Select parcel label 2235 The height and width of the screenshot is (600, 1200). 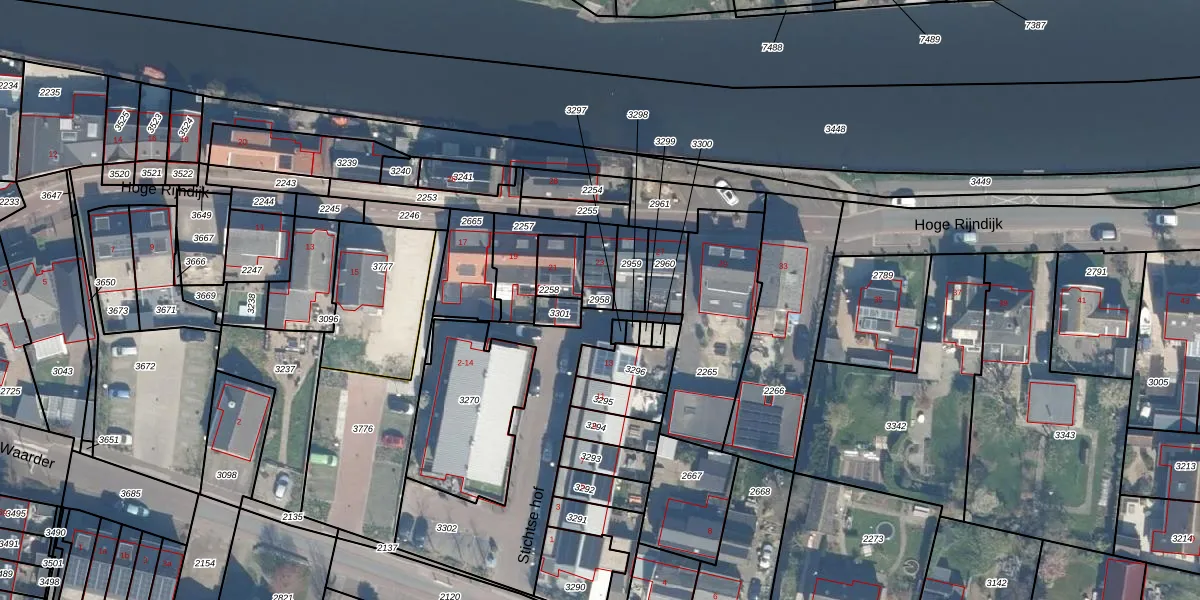coord(49,92)
